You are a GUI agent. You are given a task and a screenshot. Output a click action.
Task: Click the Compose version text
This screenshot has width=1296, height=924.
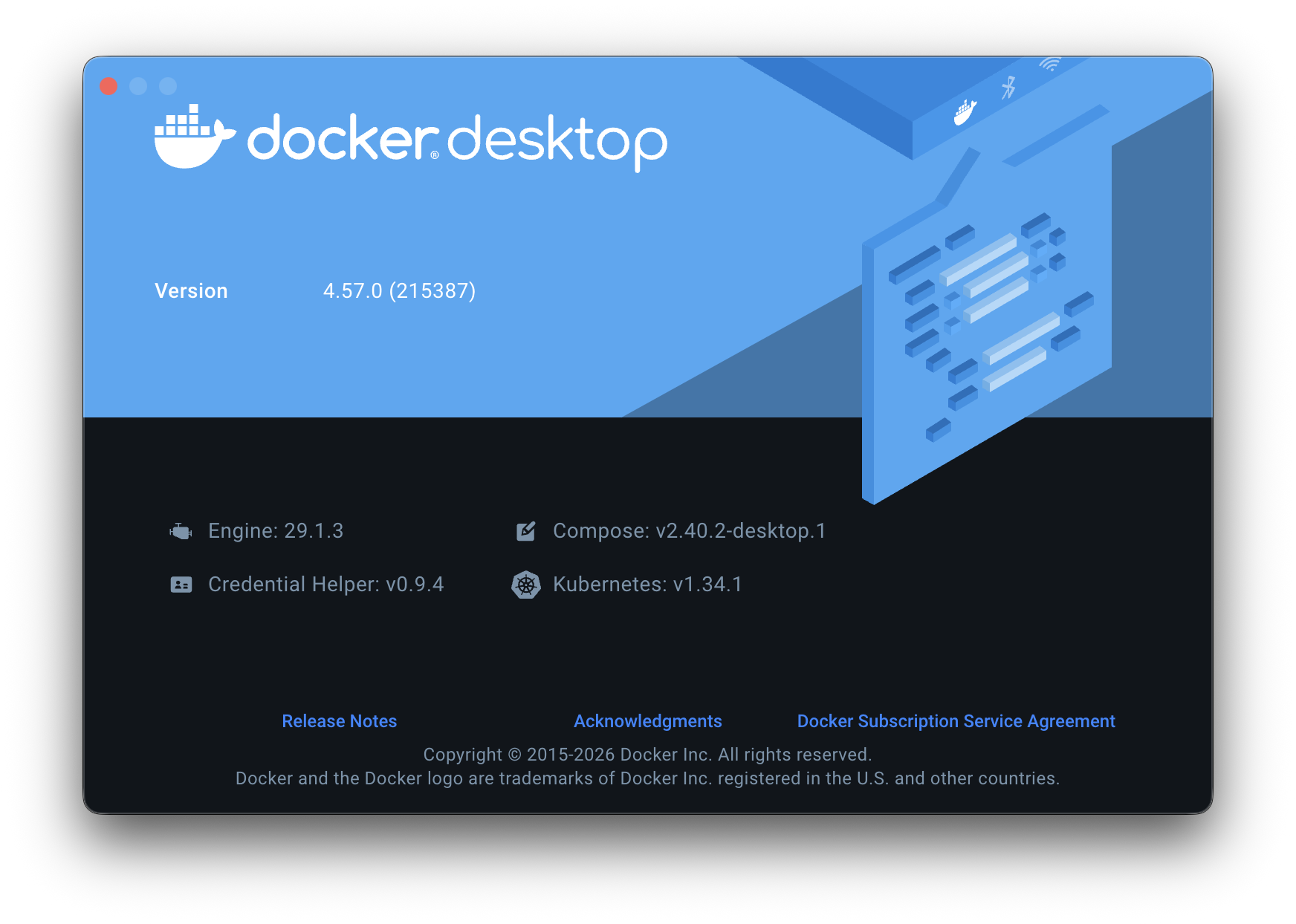(x=689, y=531)
